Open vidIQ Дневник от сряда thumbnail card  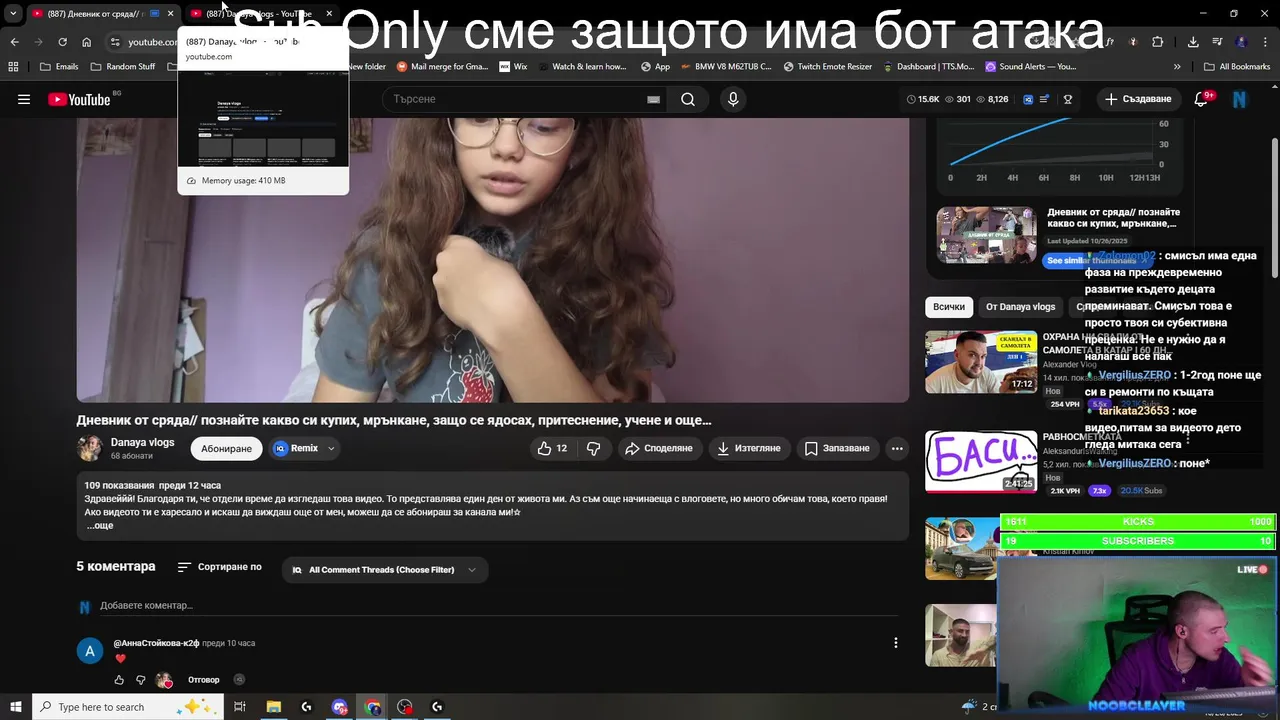(986, 235)
